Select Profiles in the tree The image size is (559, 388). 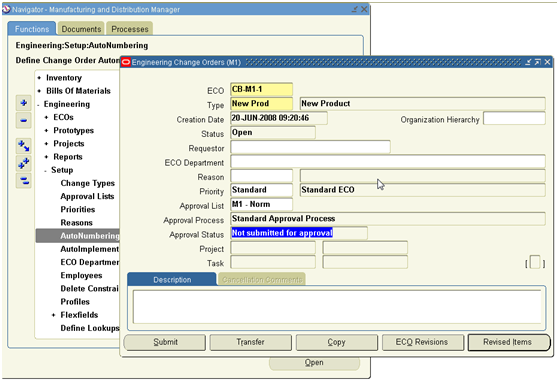(x=75, y=302)
